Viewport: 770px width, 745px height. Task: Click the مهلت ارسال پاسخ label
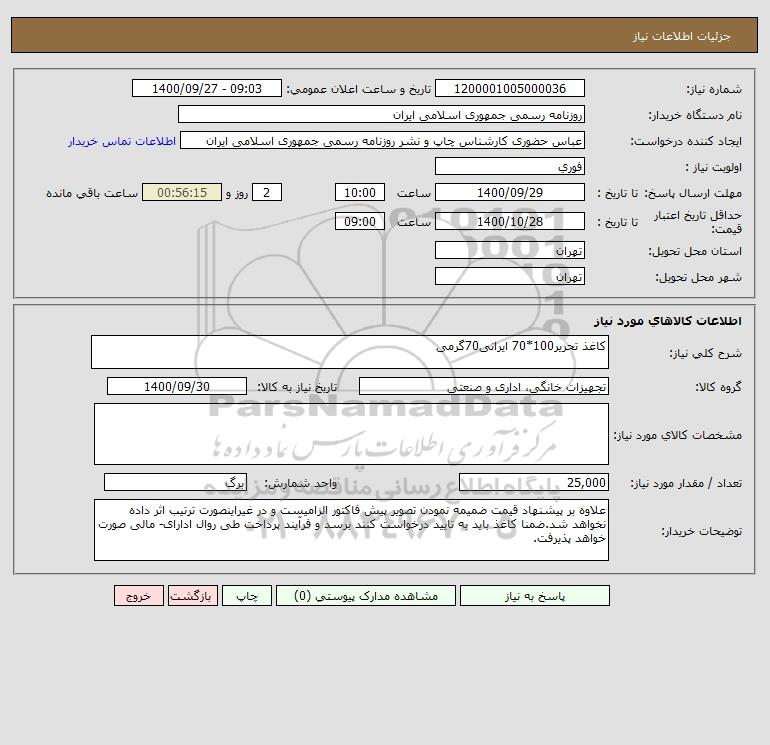(x=693, y=193)
